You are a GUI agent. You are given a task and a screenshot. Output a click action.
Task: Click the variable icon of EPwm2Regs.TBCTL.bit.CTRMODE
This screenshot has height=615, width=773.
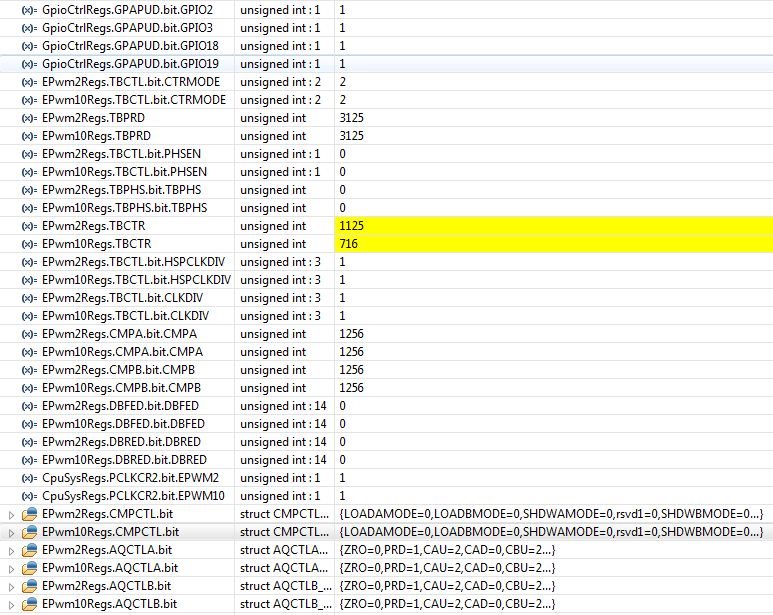[30, 82]
